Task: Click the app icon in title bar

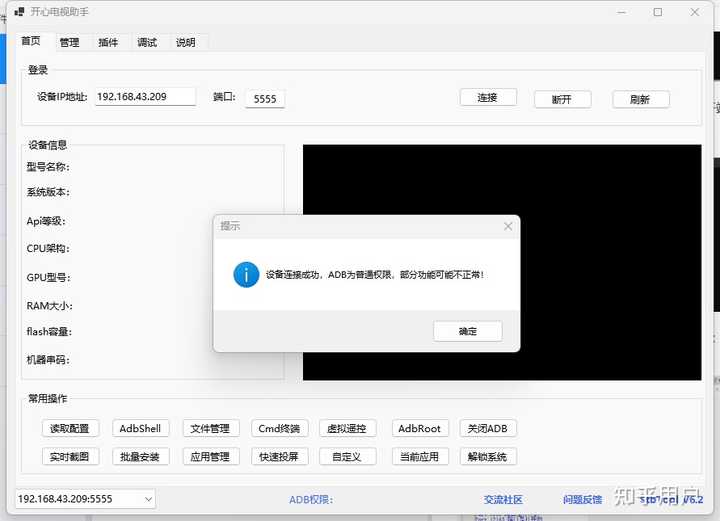Action: (19, 12)
